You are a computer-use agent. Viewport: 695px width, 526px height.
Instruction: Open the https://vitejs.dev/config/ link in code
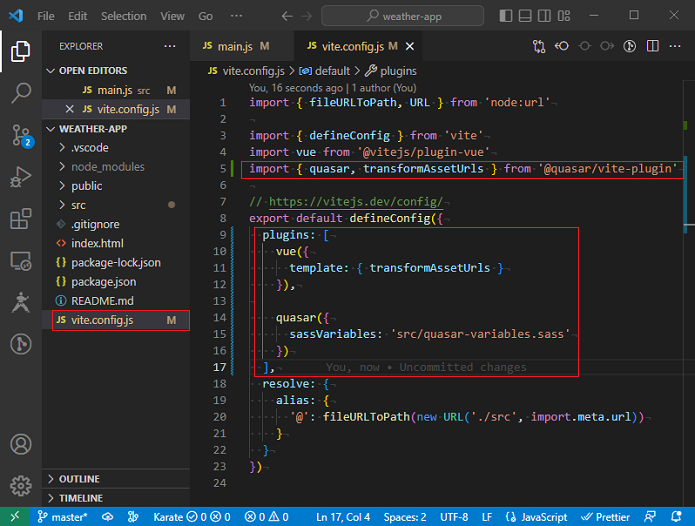[355, 202]
